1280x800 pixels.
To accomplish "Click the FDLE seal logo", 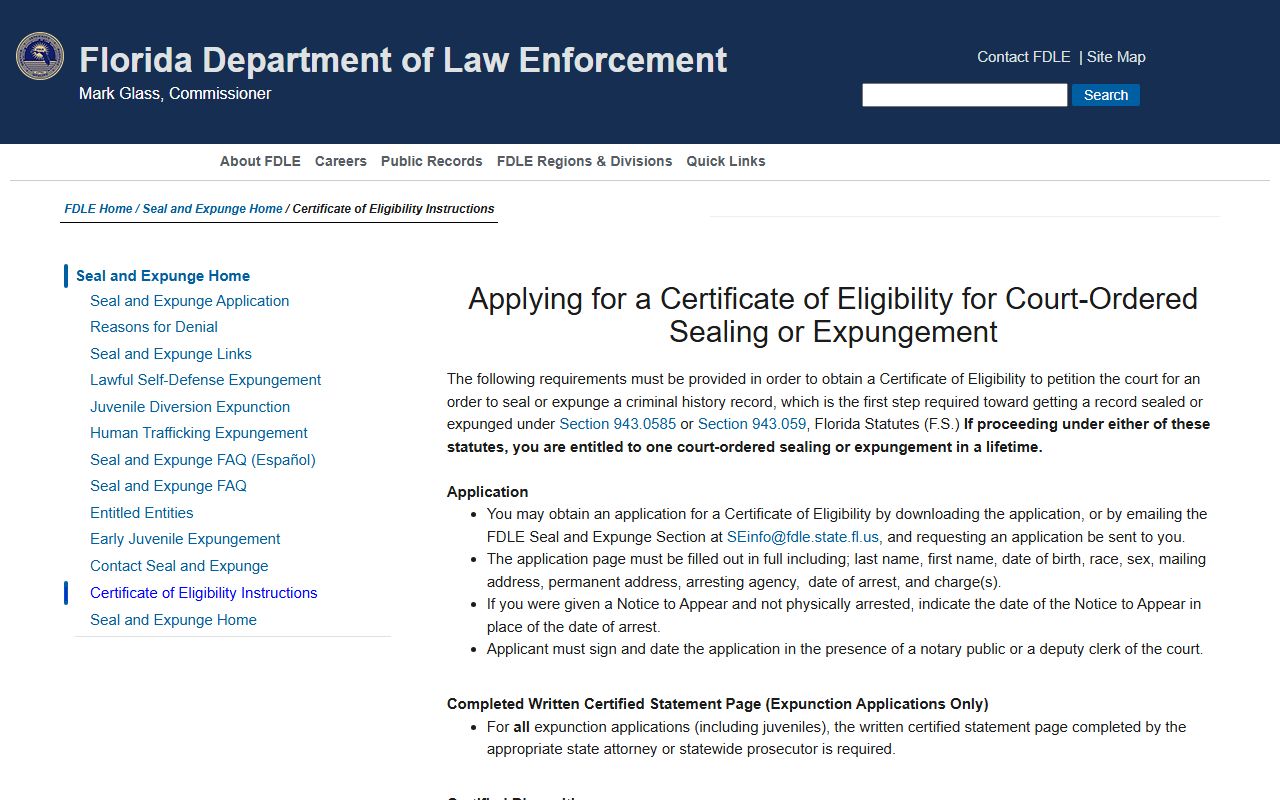I will click(40, 56).
